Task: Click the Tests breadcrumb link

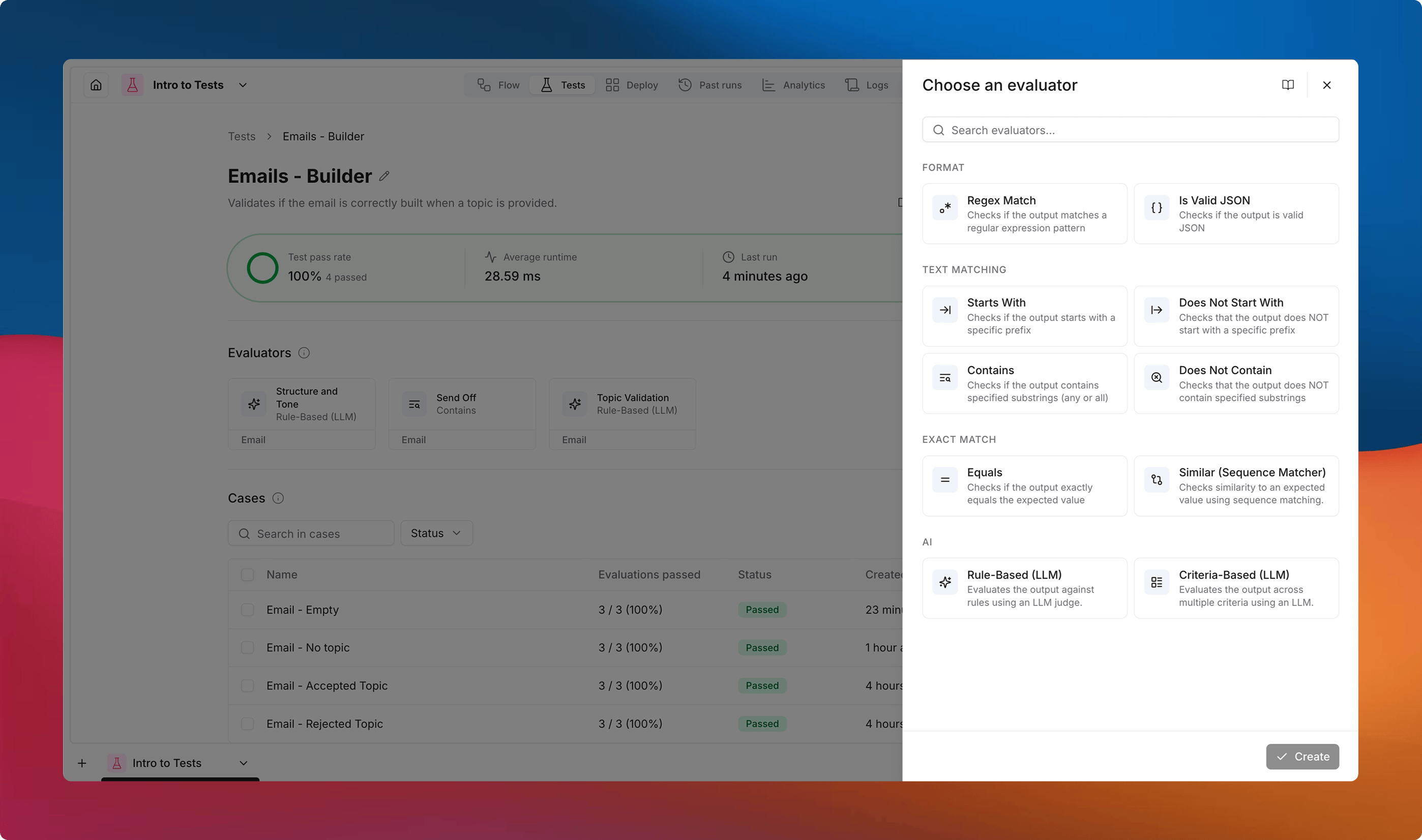Action: [x=242, y=136]
